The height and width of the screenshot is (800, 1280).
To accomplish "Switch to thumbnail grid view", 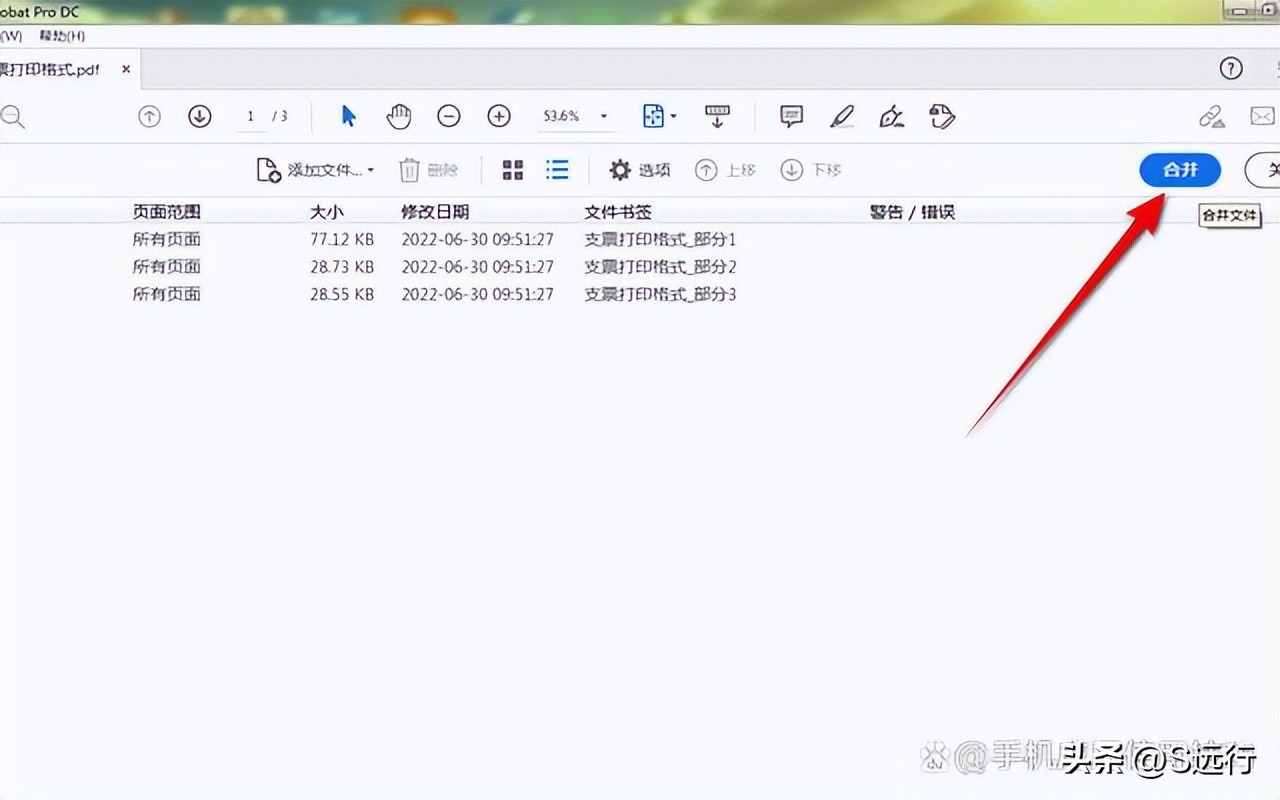I will coord(513,170).
